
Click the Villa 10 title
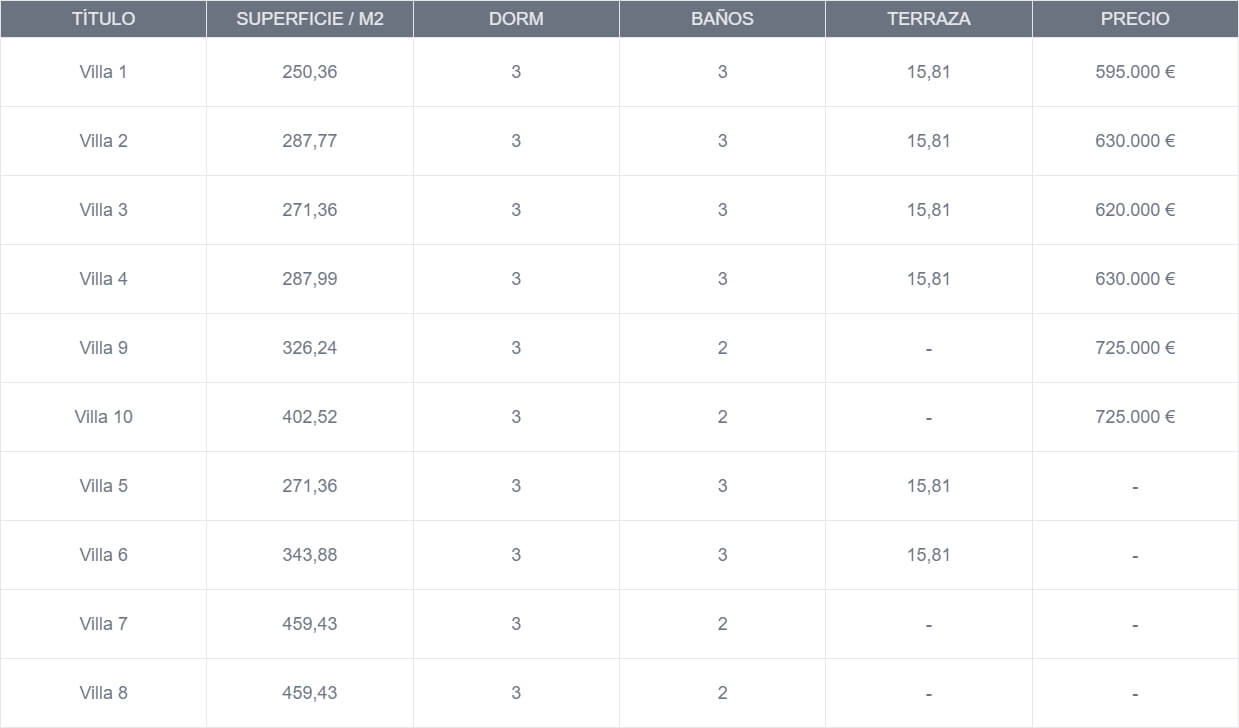pos(104,417)
